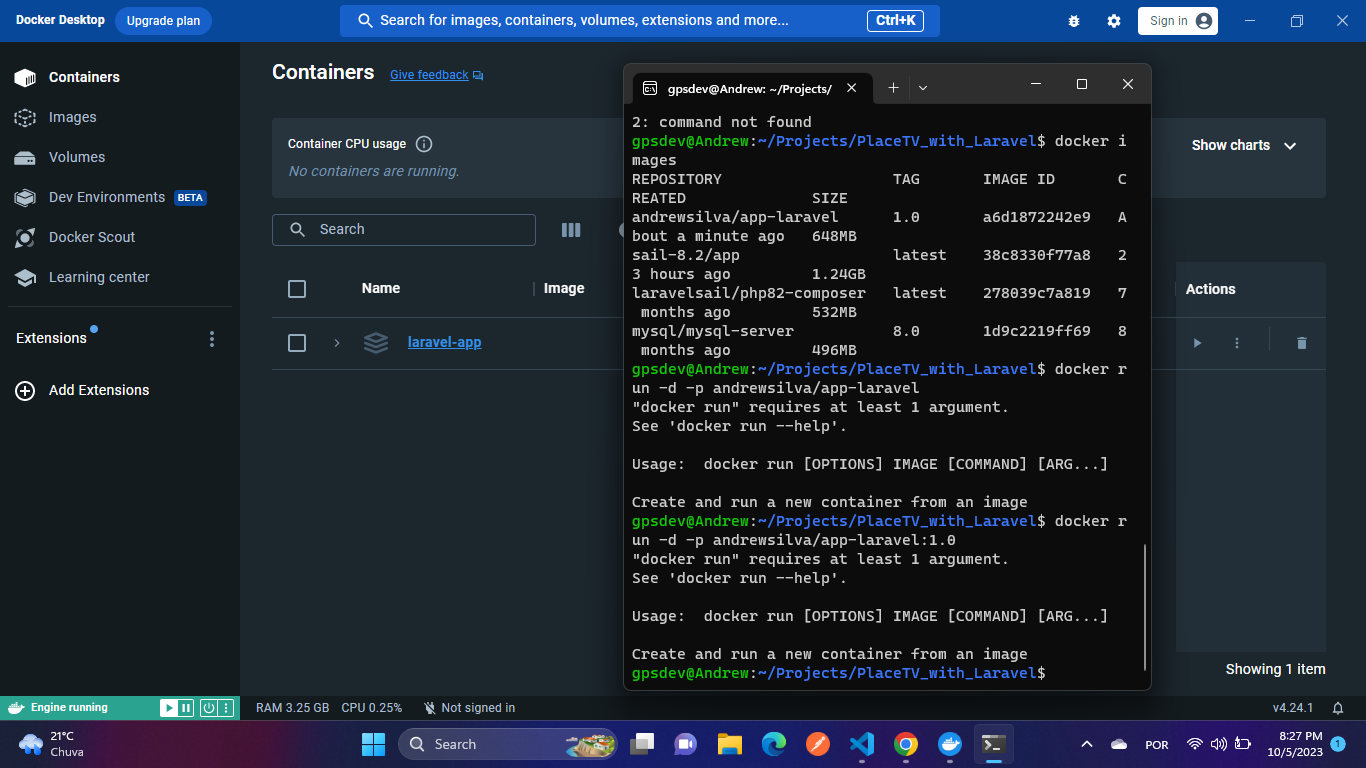The width and height of the screenshot is (1366, 768).
Task: Select the gpsdev@Andrew terminal tab
Action: (x=751, y=88)
